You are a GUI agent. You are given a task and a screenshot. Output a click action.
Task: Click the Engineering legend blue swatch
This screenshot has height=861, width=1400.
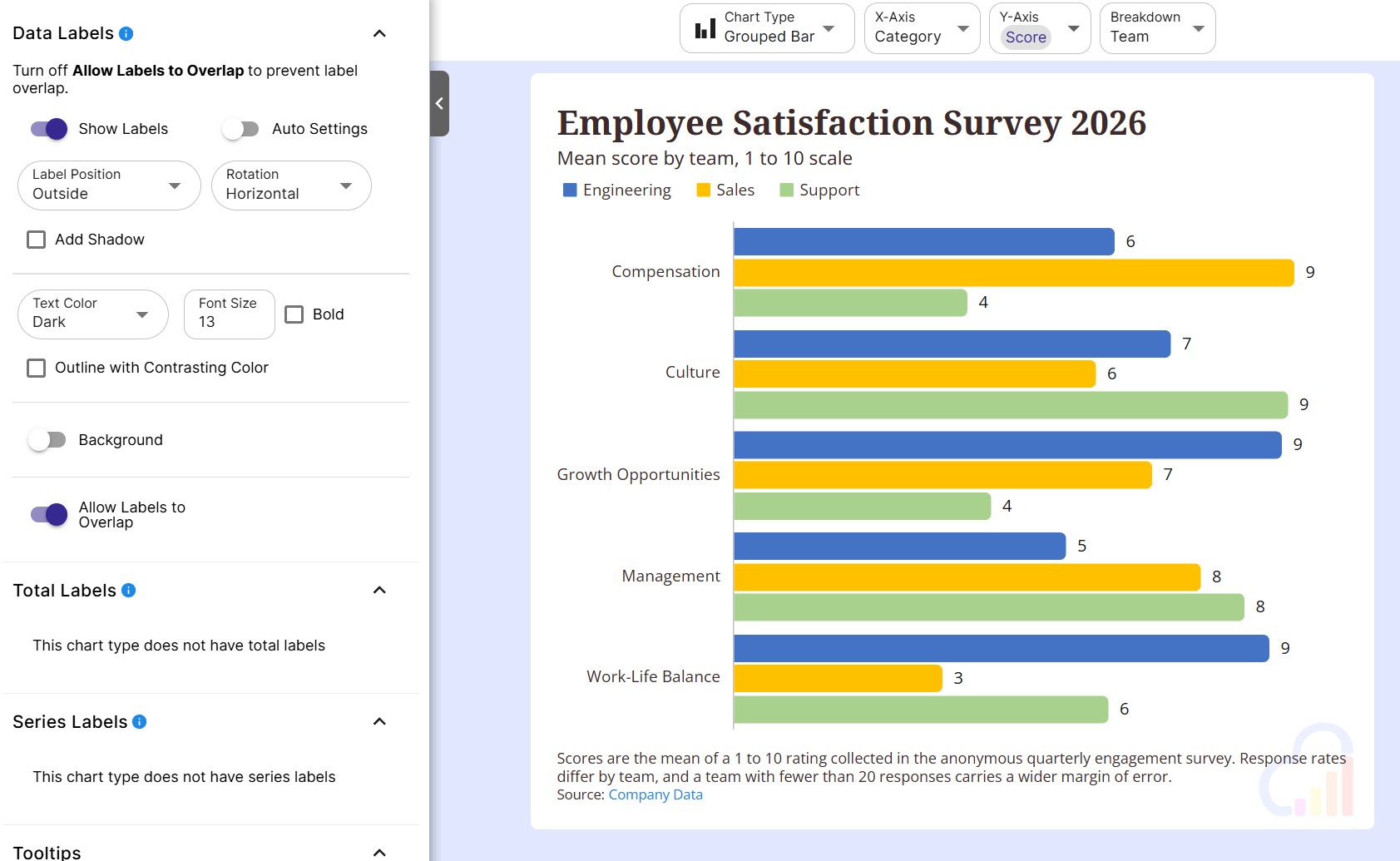click(x=570, y=191)
